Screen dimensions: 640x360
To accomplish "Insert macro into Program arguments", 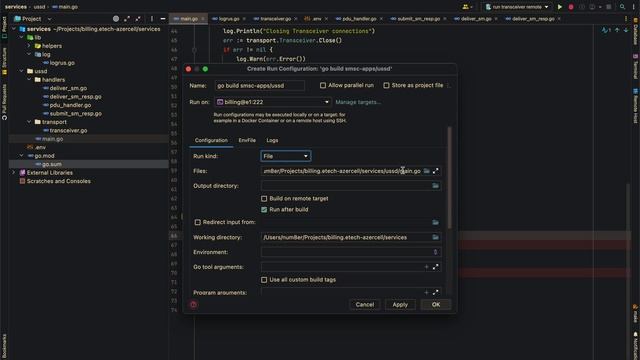I will pyautogui.click(x=427, y=292).
